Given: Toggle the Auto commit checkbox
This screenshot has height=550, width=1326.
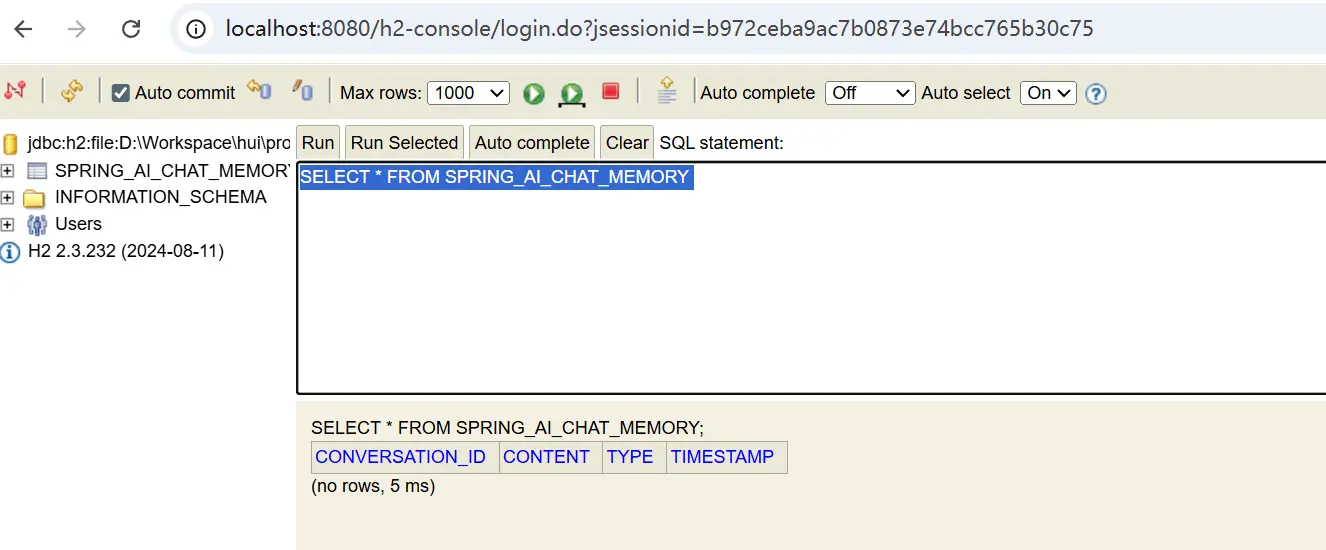Looking at the screenshot, I should (x=121, y=93).
